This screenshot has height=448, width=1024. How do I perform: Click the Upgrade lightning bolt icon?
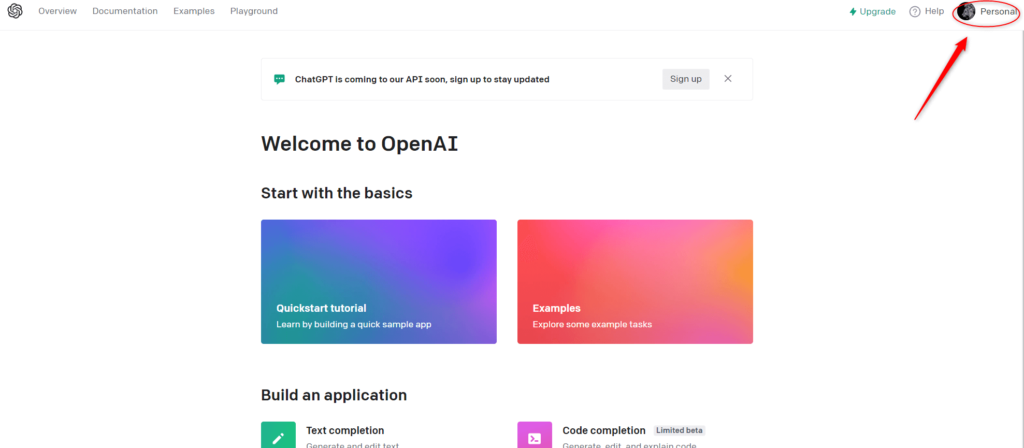(x=853, y=12)
